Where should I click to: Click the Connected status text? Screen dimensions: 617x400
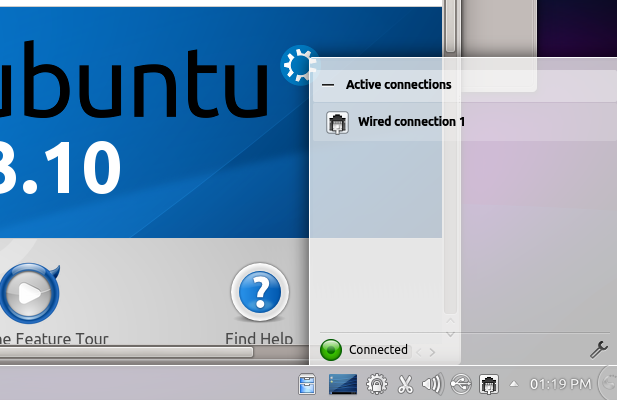coord(378,350)
